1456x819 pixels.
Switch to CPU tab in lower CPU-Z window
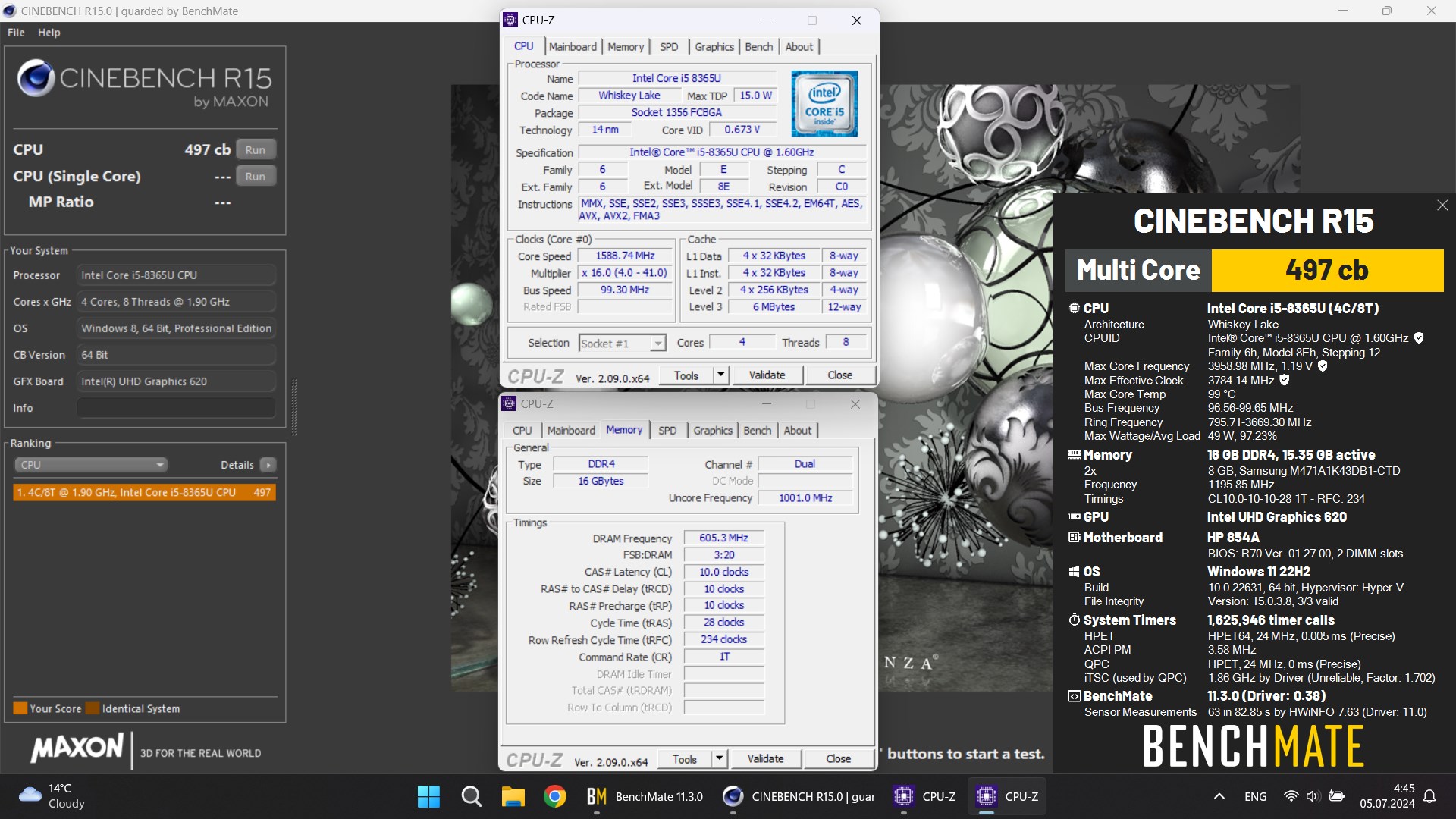pyautogui.click(x=522, y=431)
